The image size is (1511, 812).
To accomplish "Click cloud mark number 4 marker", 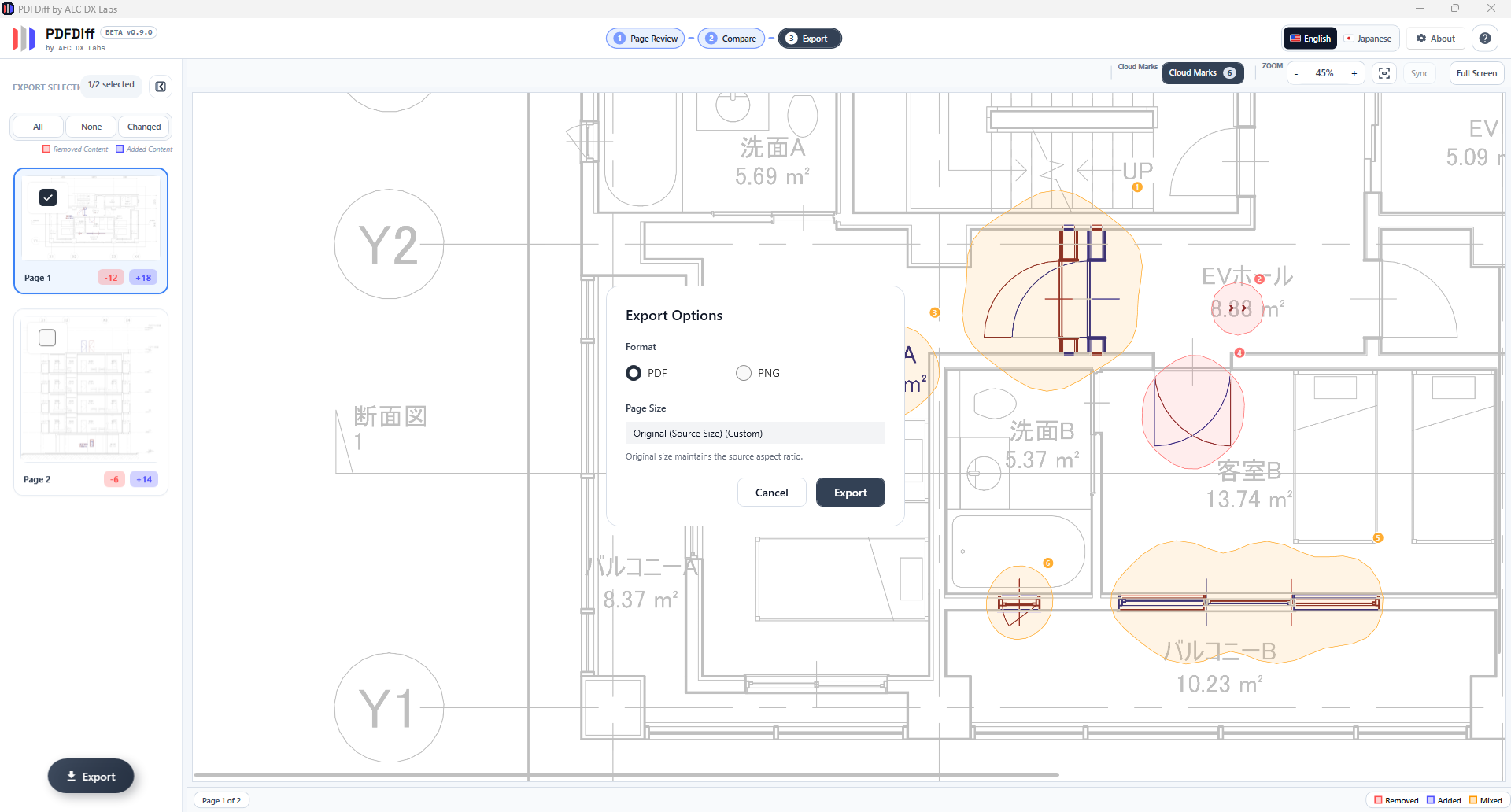I will (1239, 353).
